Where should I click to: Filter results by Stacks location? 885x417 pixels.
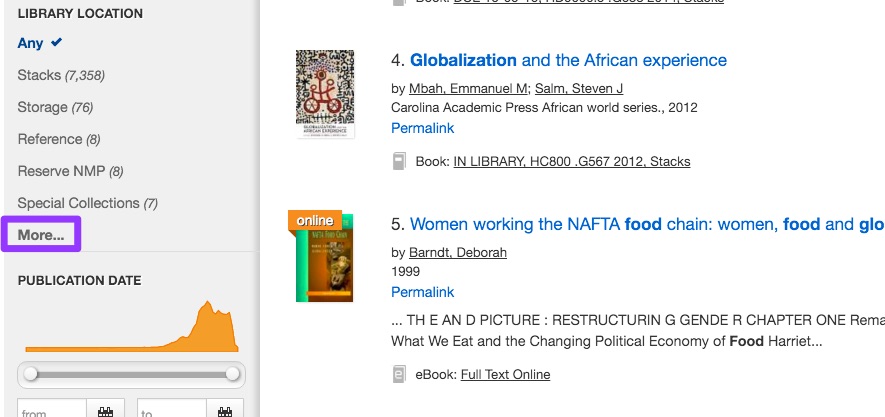pyautogui.click(x=40, y=75)
